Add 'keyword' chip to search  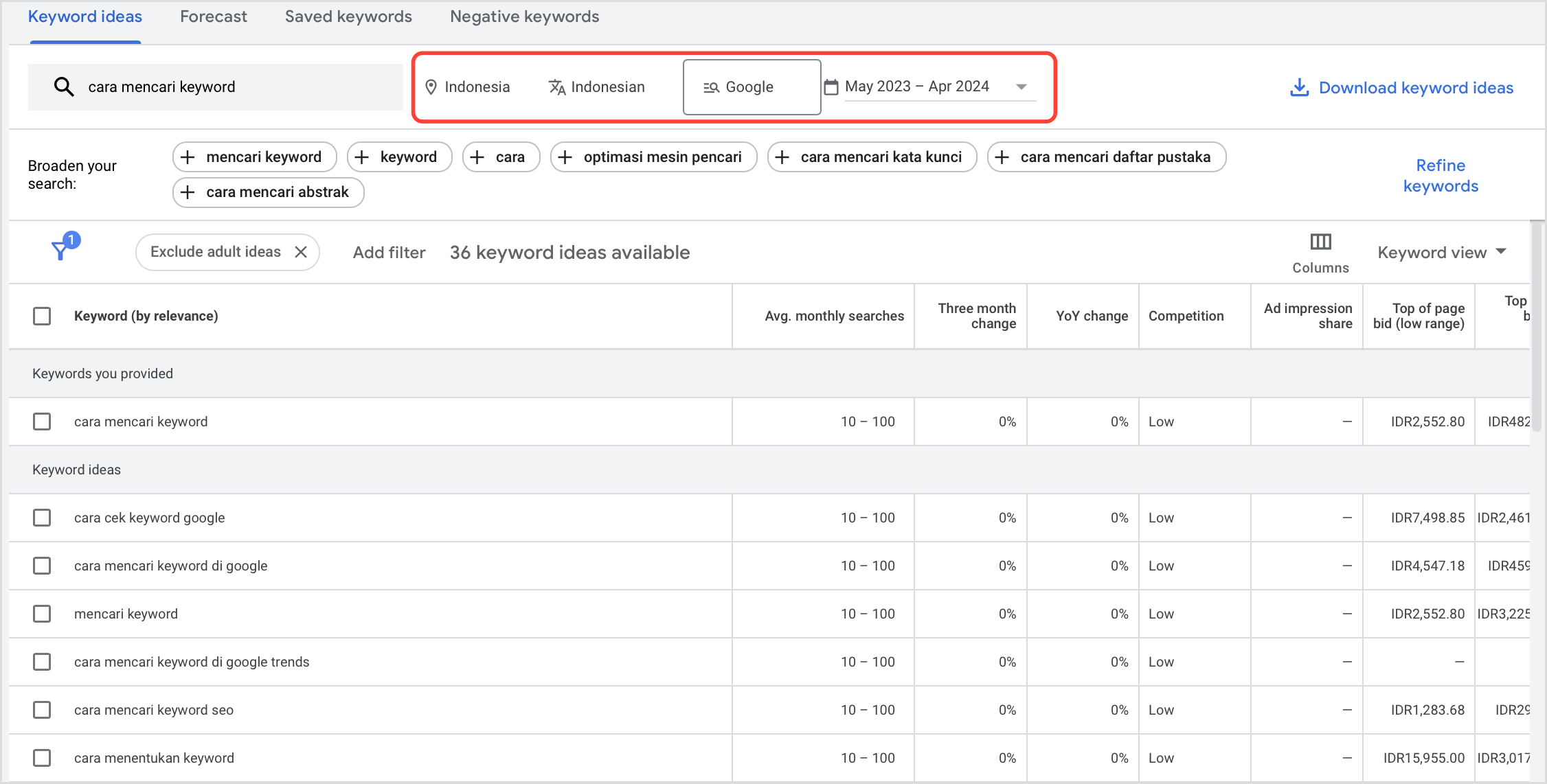(x=400, y=157)
